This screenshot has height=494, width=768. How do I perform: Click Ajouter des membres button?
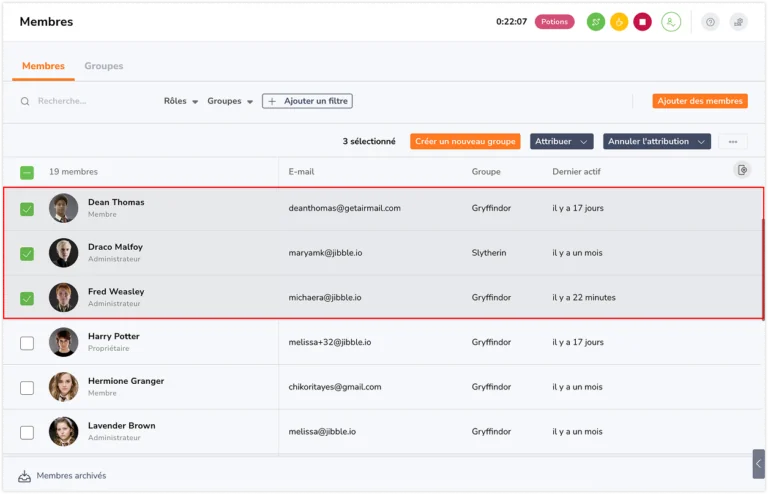click(699, 101)
